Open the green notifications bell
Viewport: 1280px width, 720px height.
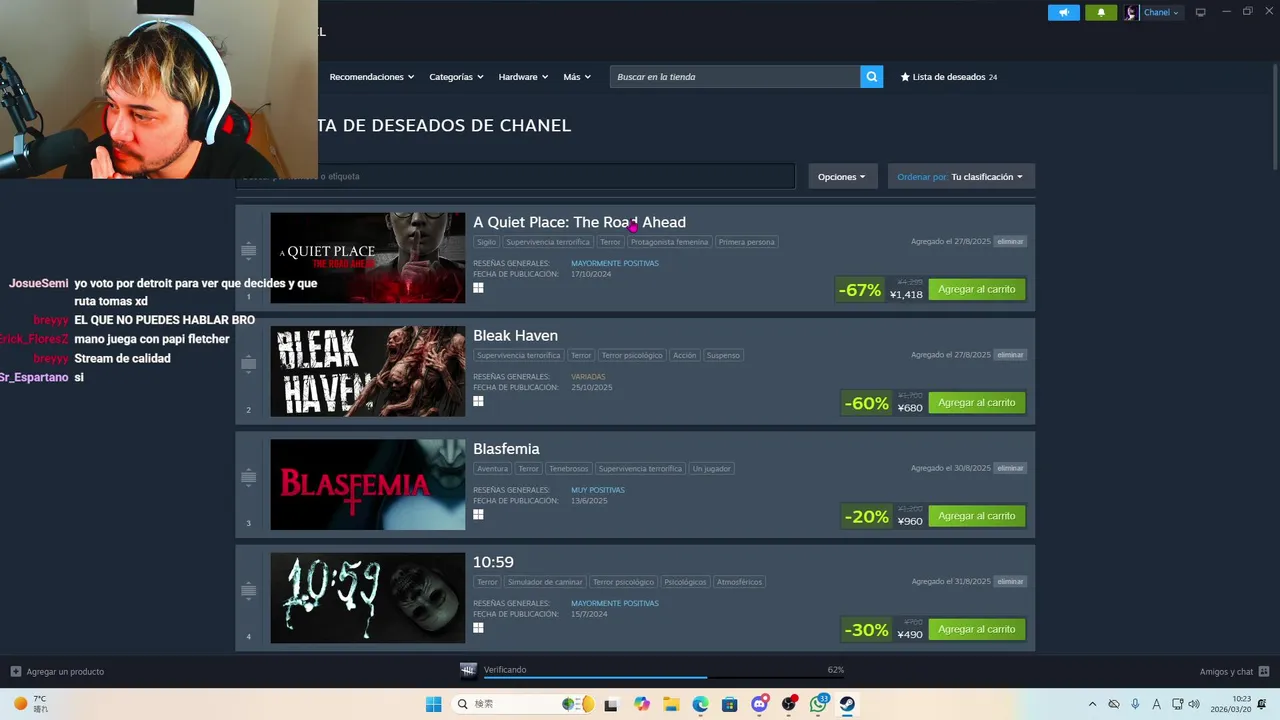click(x=1101, y=12)
